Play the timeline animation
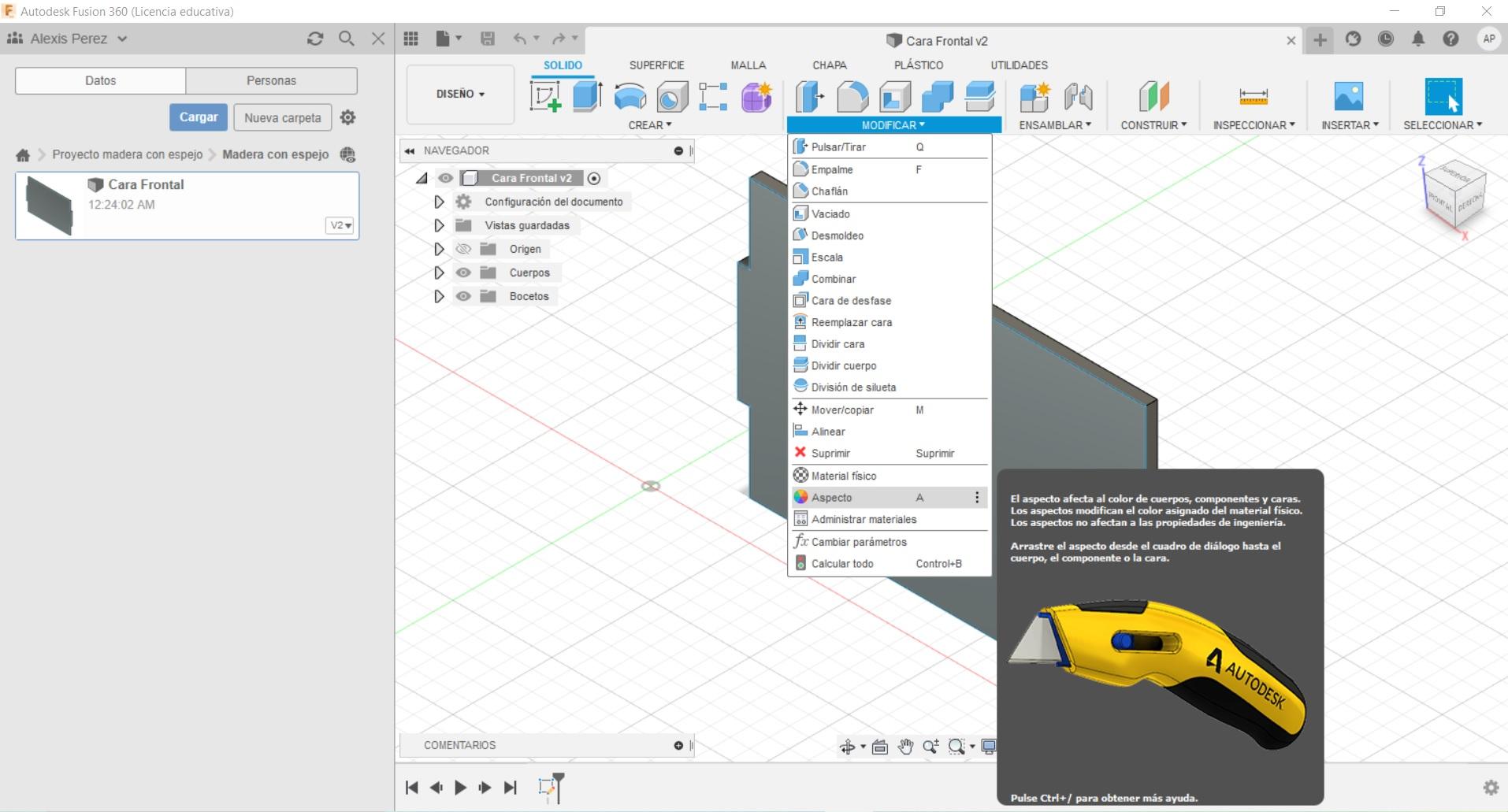Screen dimensions: 1508x812 pyautogui.click(x=461, y=788)
